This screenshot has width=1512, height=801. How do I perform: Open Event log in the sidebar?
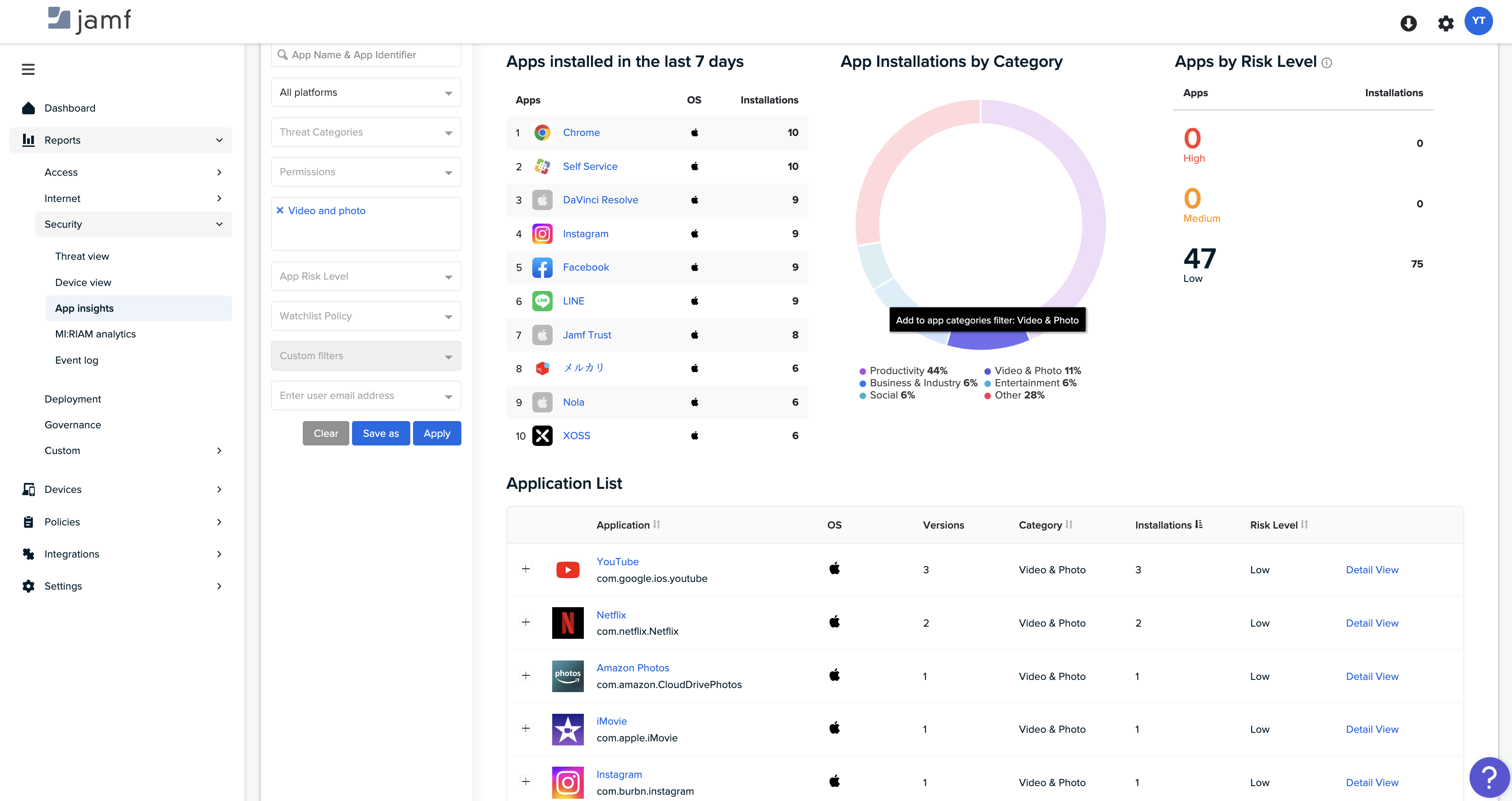pyautogui.click(x=77, y=361)
